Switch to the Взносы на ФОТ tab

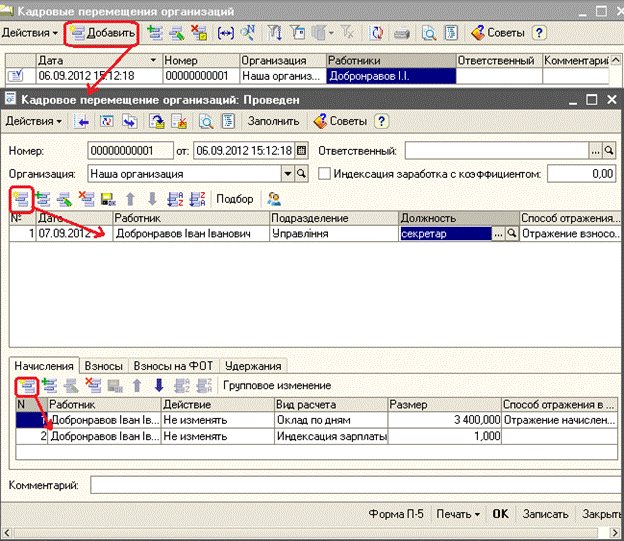pos(173,366)
